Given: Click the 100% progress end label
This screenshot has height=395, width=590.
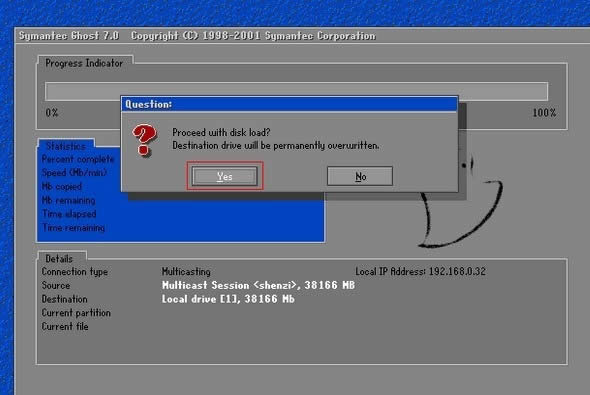Looking at the screenshot, I should [544, 112].
